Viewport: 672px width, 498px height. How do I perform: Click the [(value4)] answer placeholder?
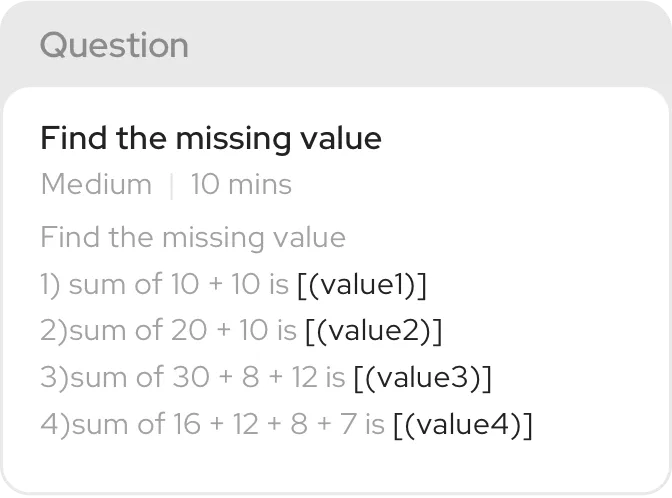click(463, 425)
